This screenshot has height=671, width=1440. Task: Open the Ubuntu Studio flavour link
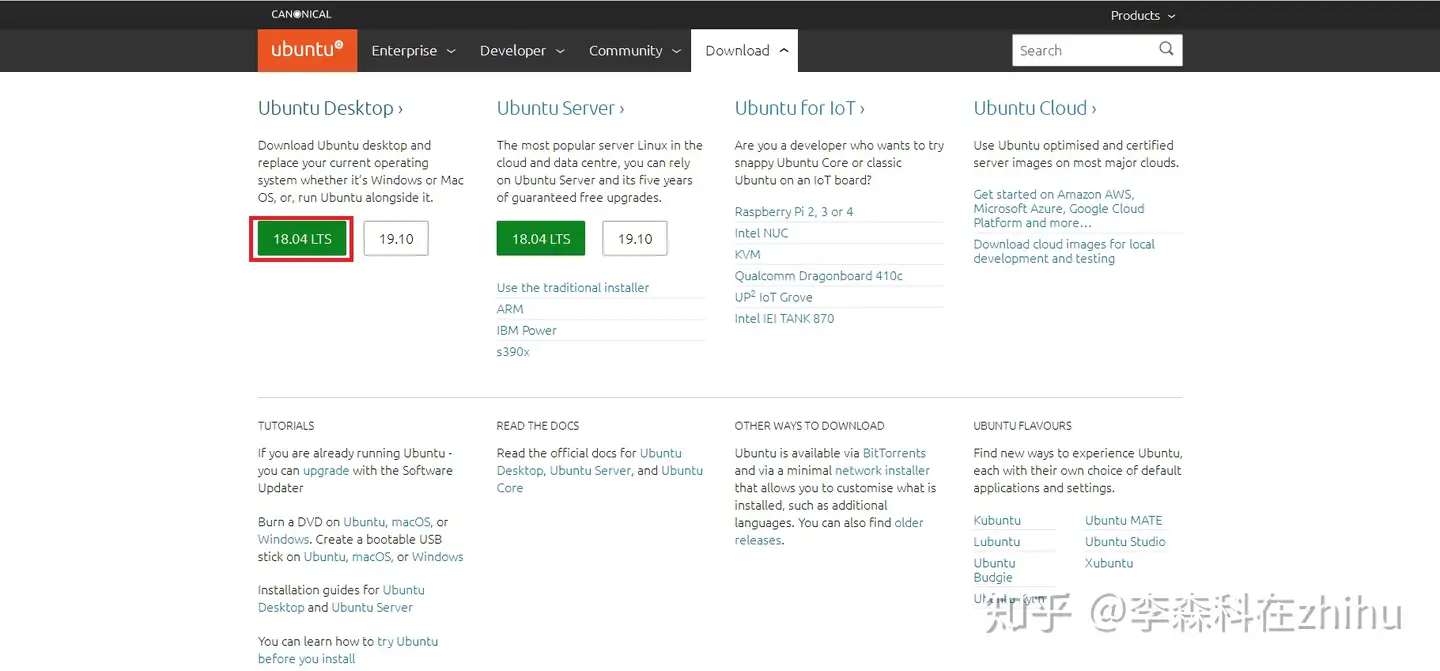(1126, 542)
